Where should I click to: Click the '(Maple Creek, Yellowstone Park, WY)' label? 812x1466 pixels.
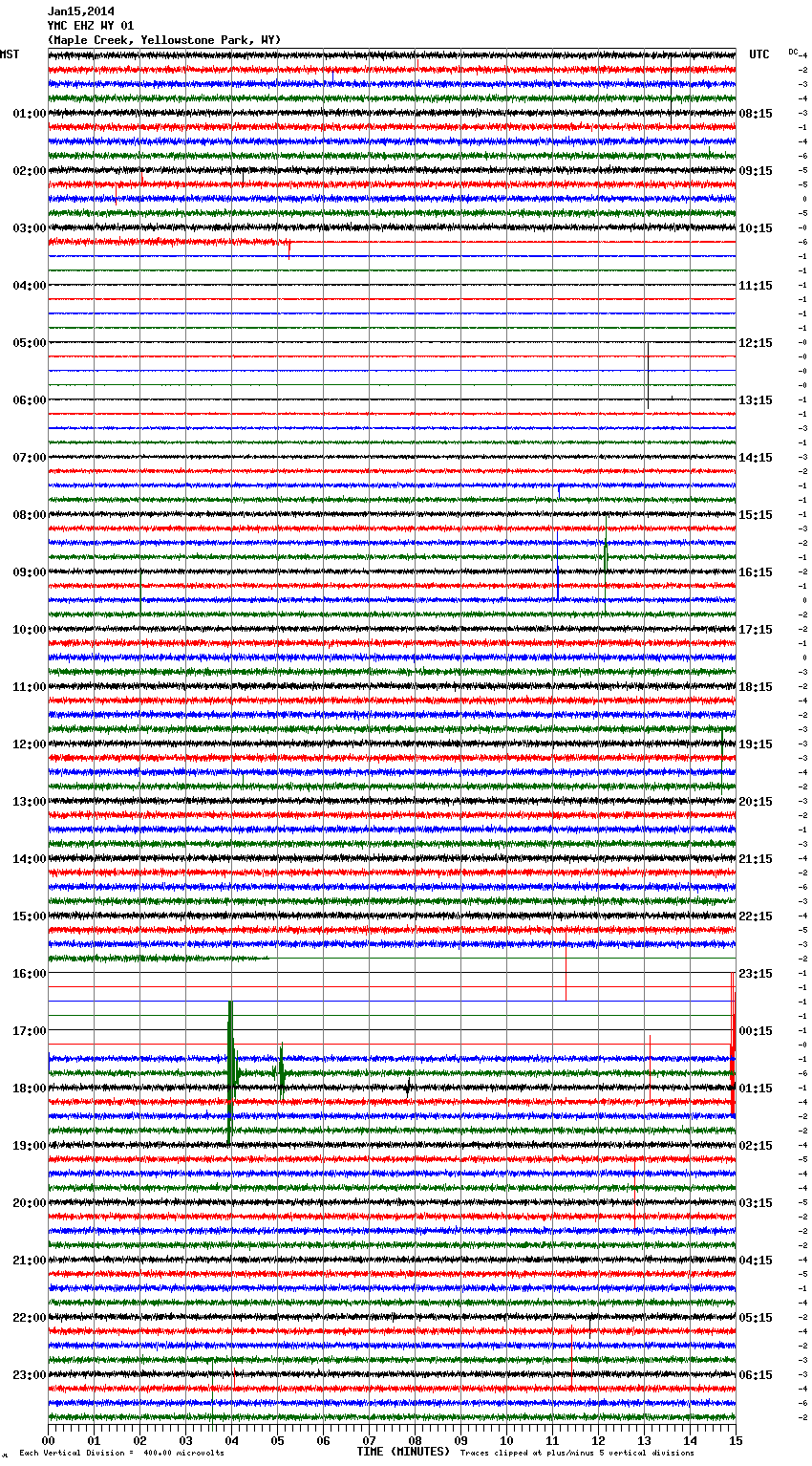tap(164, 40)
